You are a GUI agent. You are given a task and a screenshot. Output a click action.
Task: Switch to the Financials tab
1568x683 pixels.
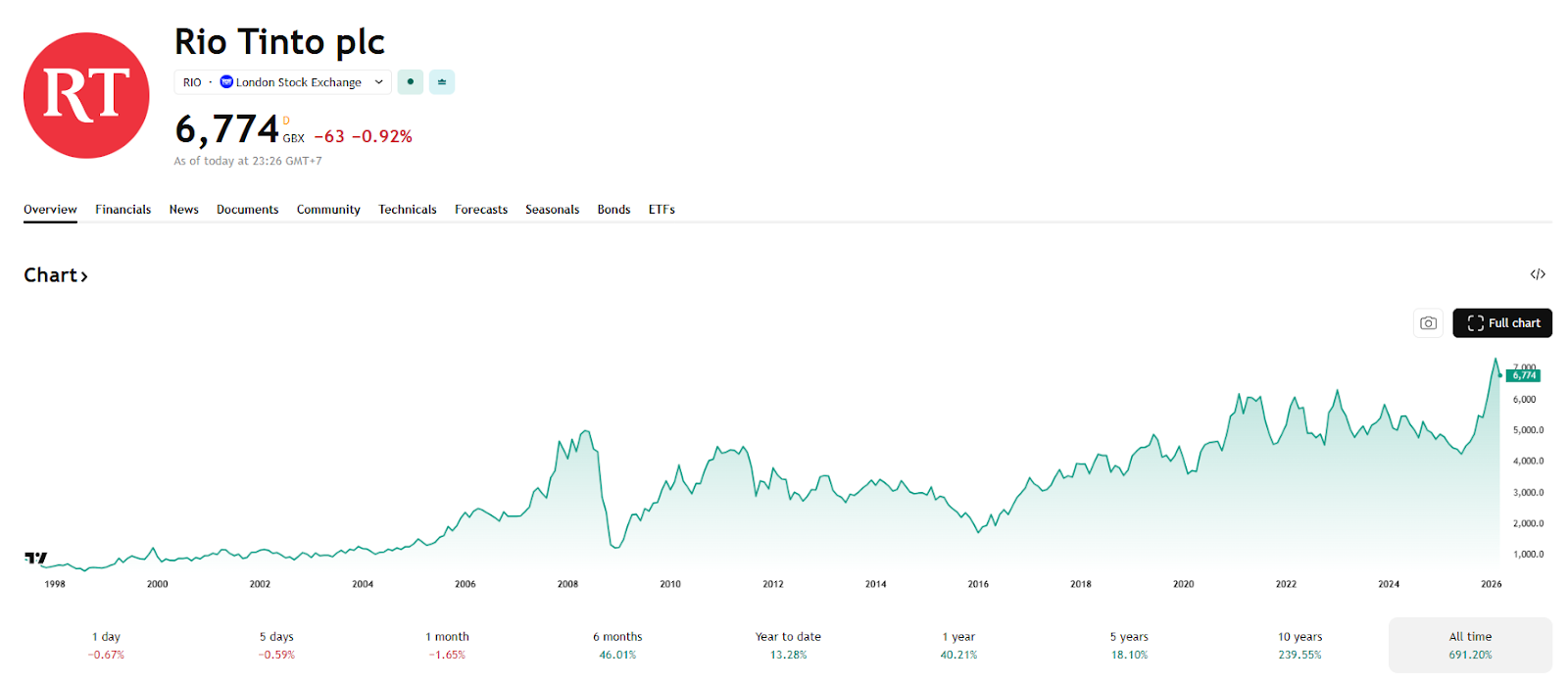[122, 210]
